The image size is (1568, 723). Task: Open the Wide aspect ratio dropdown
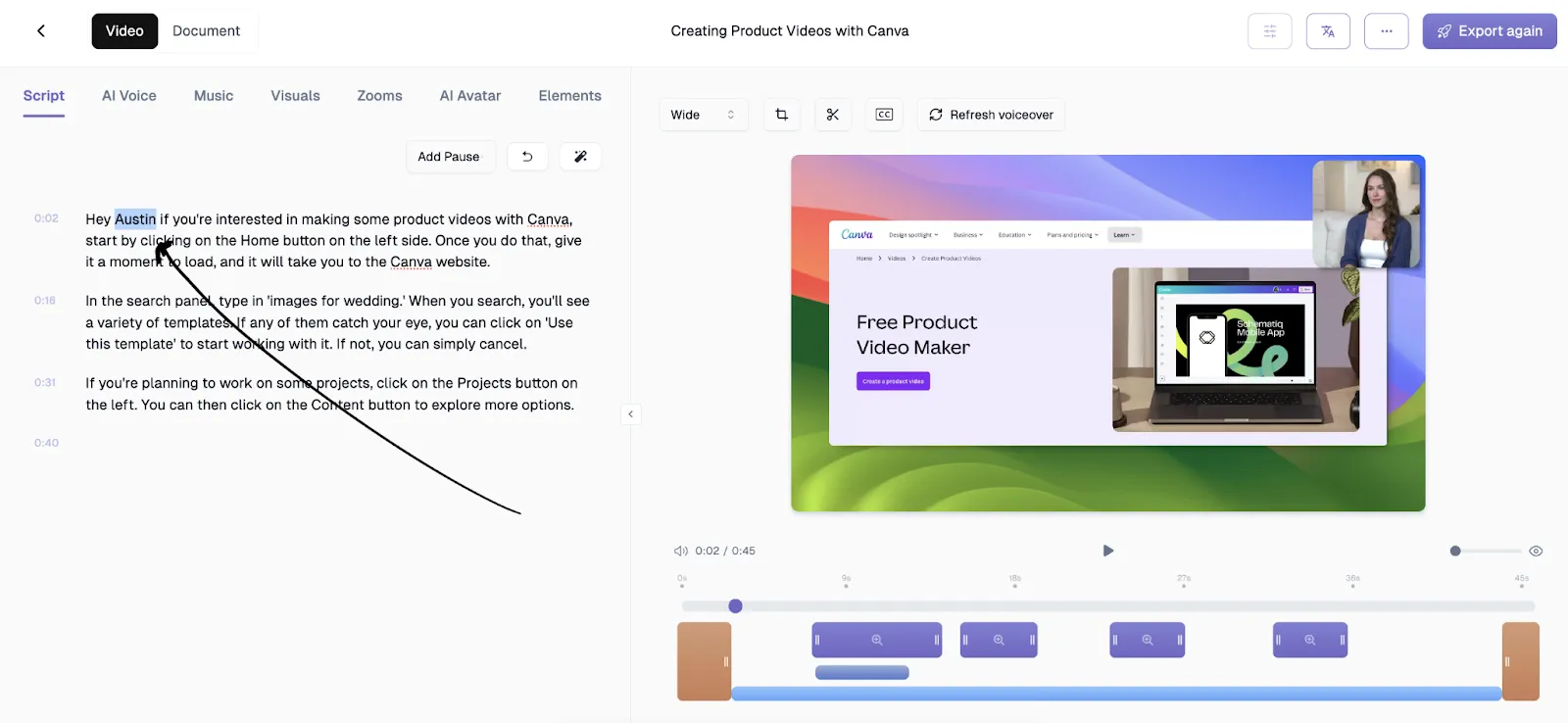tap(704, 115)
